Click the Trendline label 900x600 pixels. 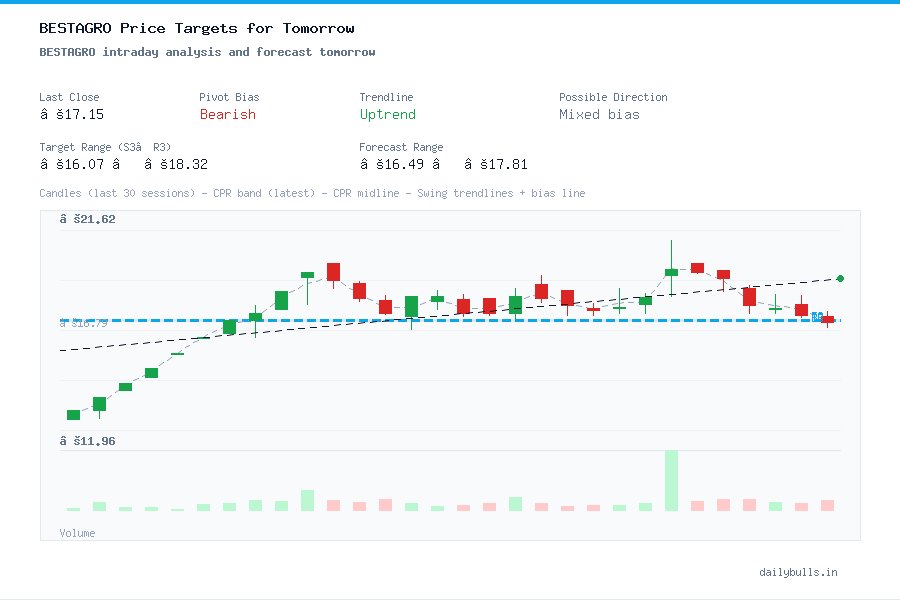(x=386, y=97)
